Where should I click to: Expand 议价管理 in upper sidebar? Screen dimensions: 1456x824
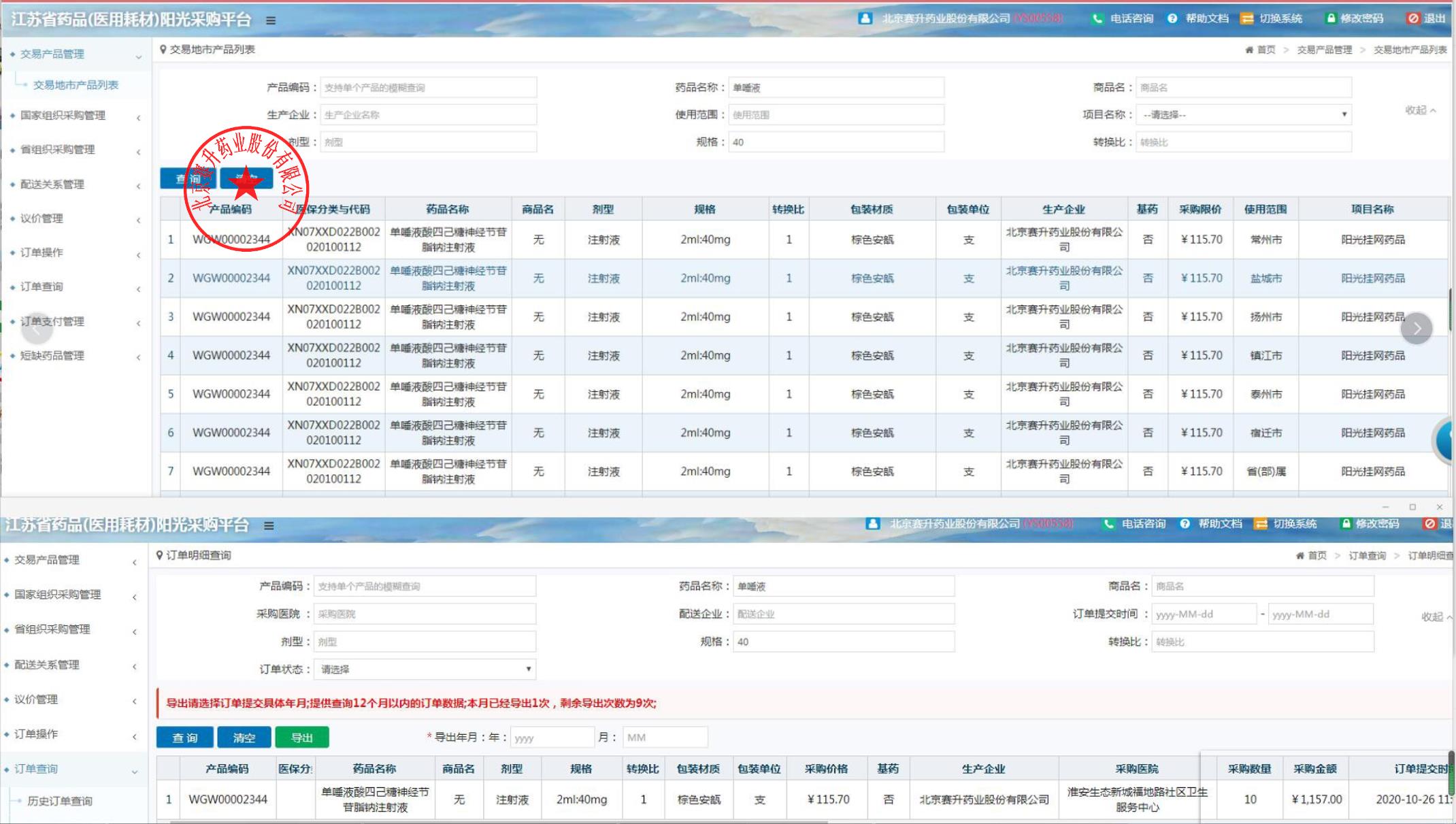[x=75, y=218]
